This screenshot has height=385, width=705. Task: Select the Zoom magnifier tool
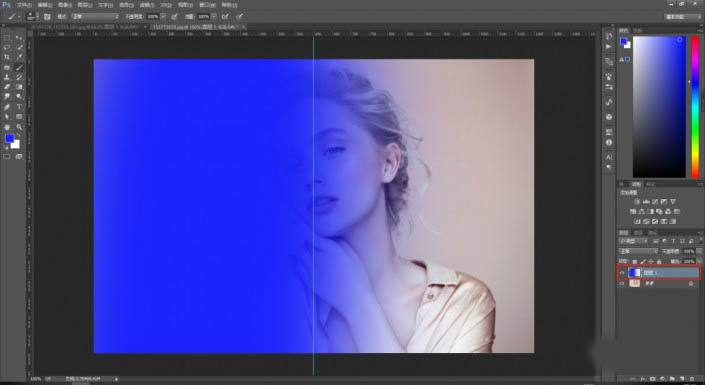click(19, 127)
